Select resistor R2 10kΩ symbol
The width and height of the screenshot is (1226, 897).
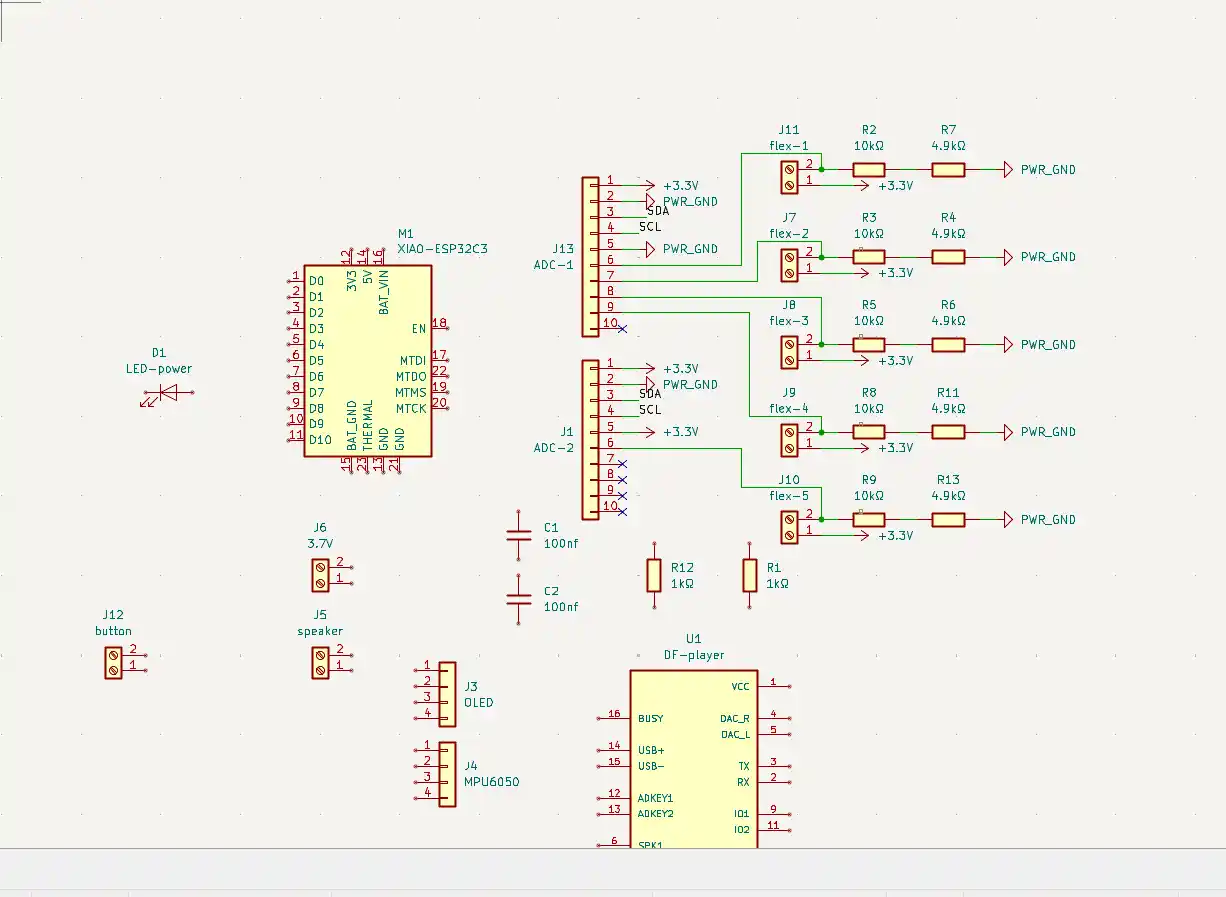coord(869,170)
